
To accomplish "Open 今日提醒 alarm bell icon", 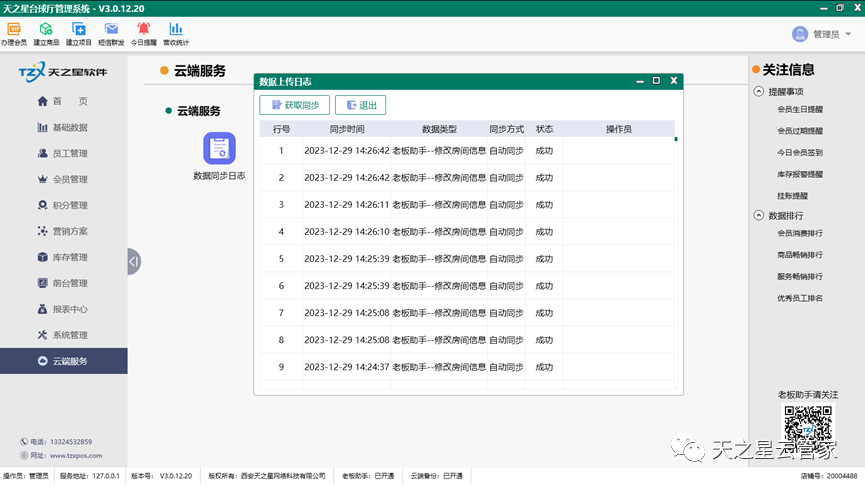I will click(144, 29).
